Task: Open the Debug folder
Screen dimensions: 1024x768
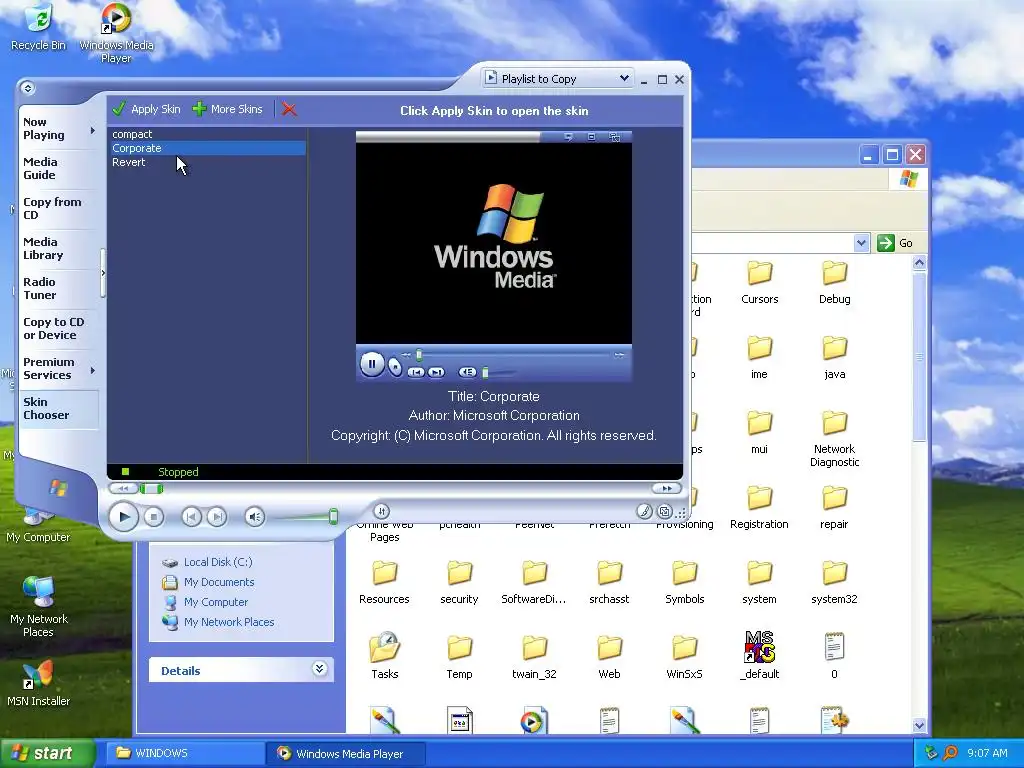Action: click(x=835, y=283)
